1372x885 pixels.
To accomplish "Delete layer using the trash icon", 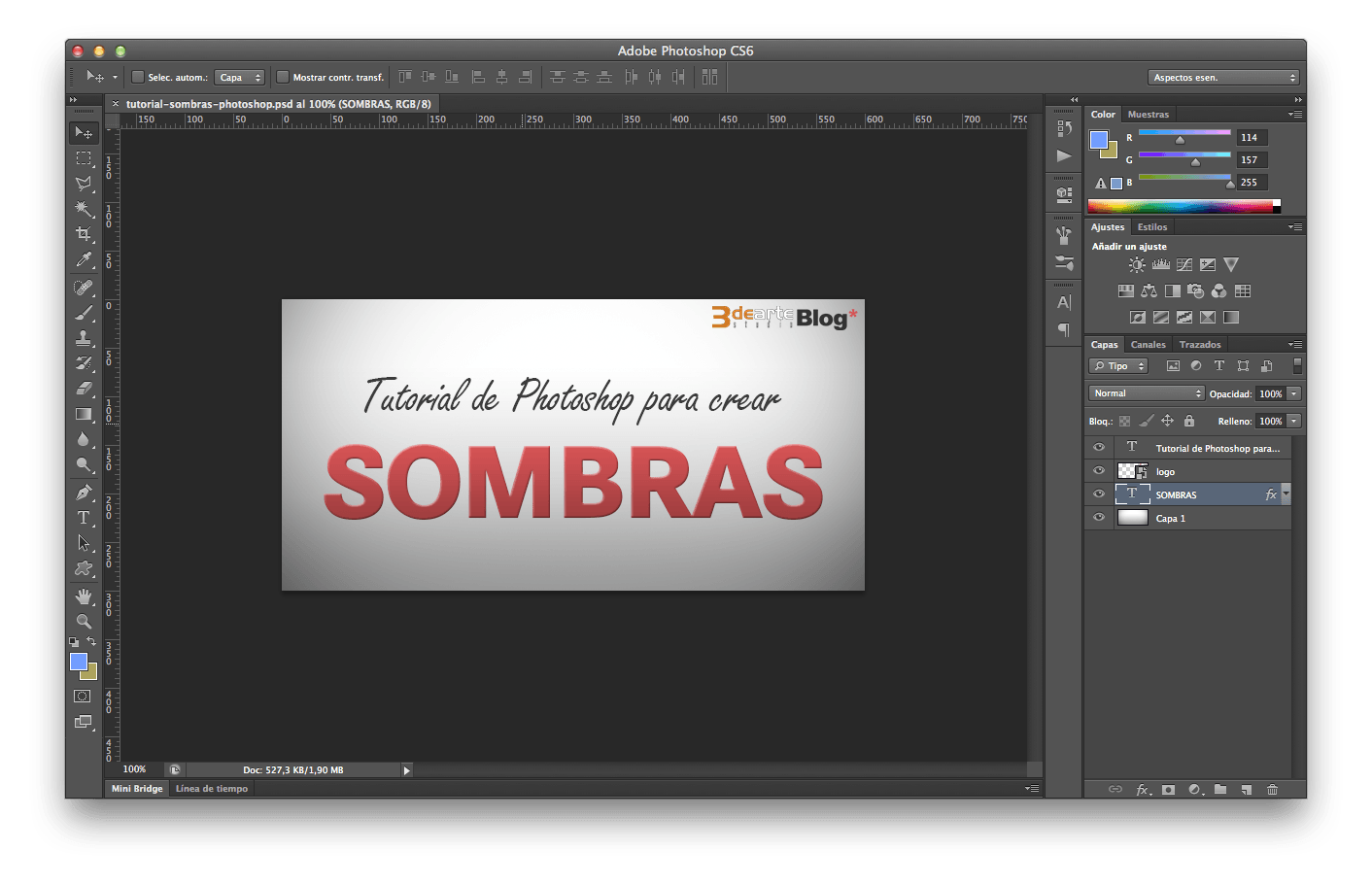I will pyautogui.click(x=1273, y=789).
